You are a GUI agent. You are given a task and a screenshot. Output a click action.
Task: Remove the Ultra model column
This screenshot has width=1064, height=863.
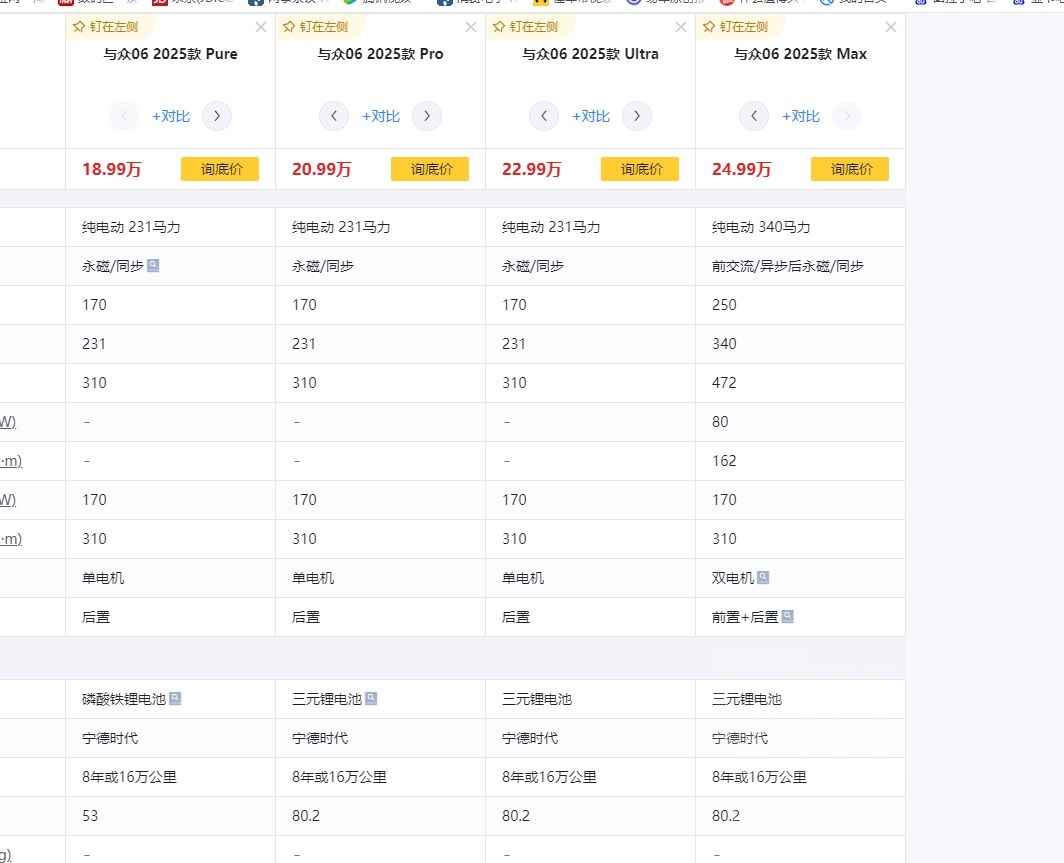pos(681,27)
